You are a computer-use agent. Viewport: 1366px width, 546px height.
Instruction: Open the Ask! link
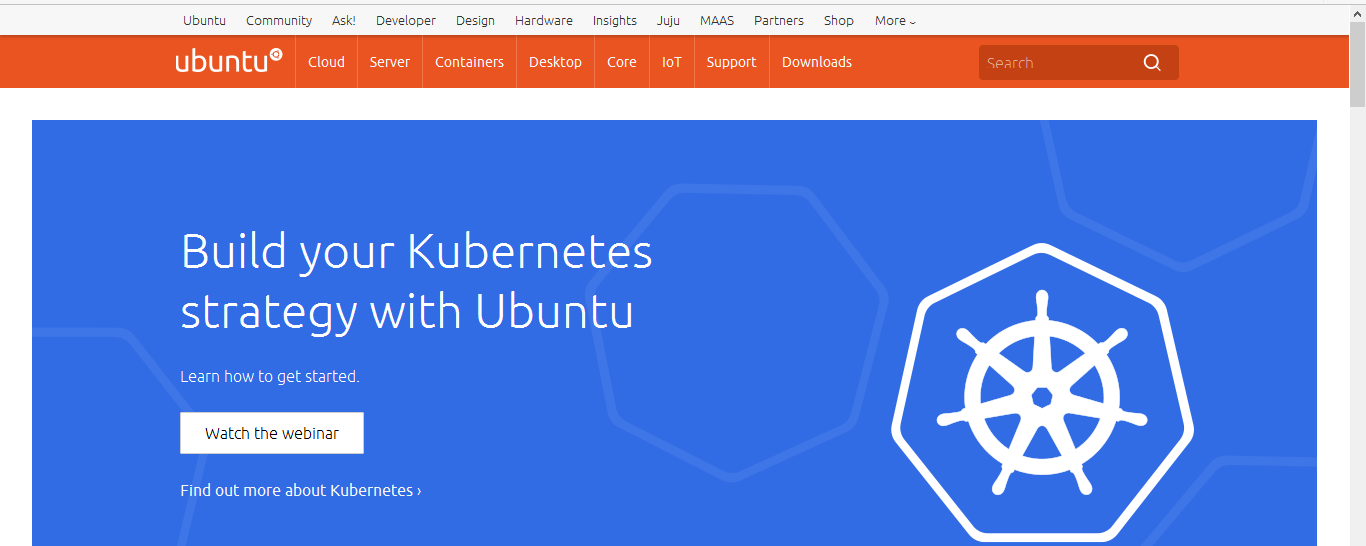tap(344, 20)
